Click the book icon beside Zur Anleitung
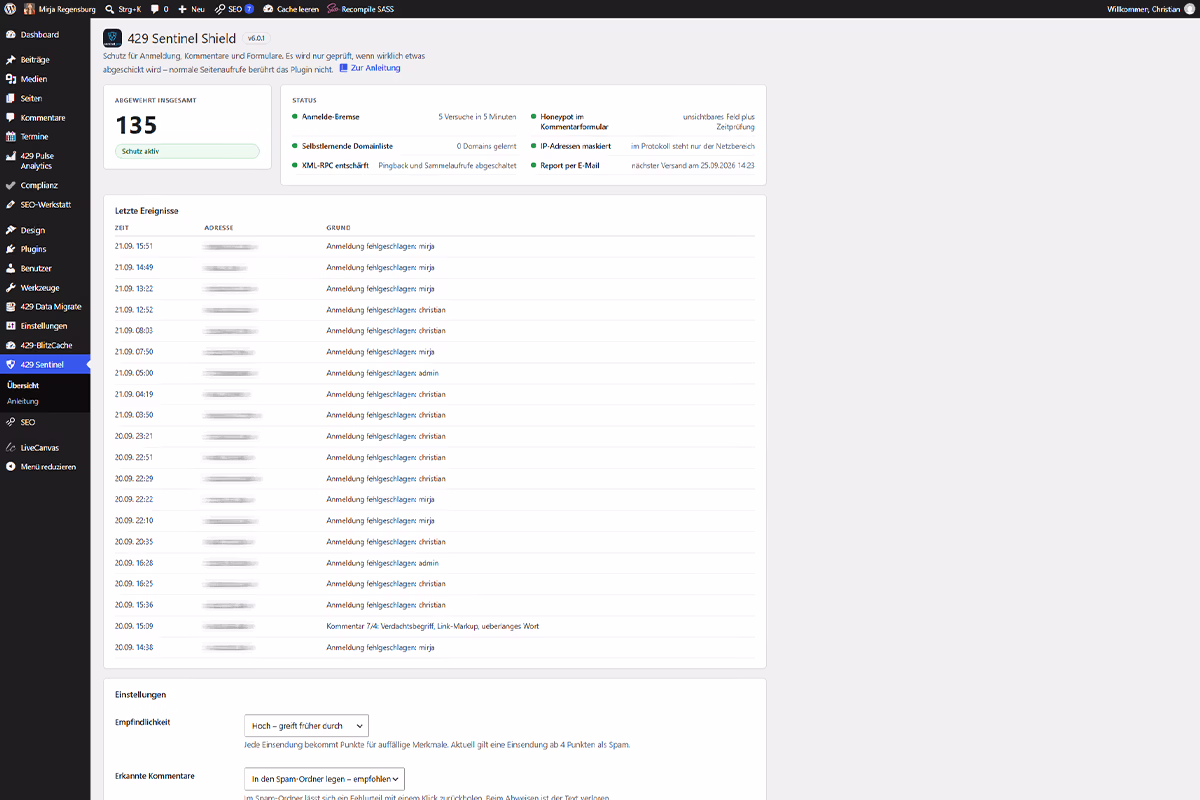The height and width of the screenshot is (800, 1200). tap(343, 68)
